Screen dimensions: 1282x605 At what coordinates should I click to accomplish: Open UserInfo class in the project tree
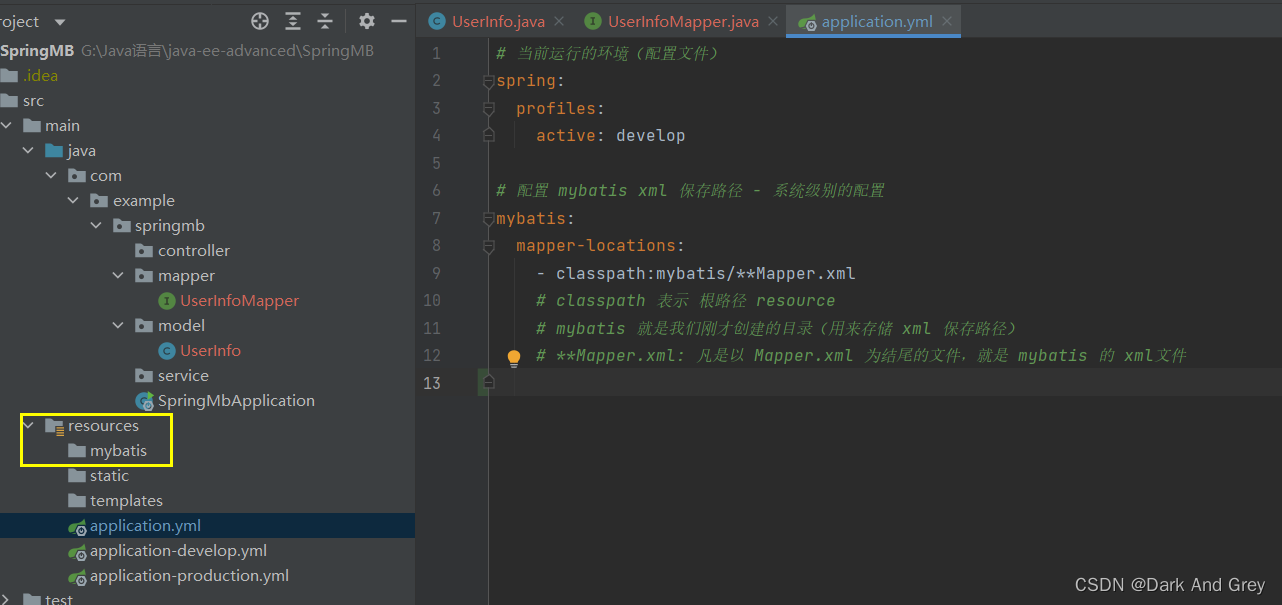click(210, 350)
